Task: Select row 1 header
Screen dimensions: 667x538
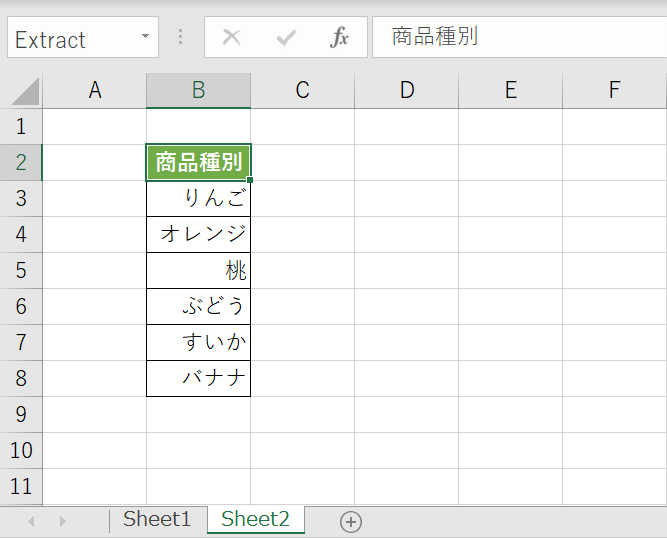Action: point(21,127)
